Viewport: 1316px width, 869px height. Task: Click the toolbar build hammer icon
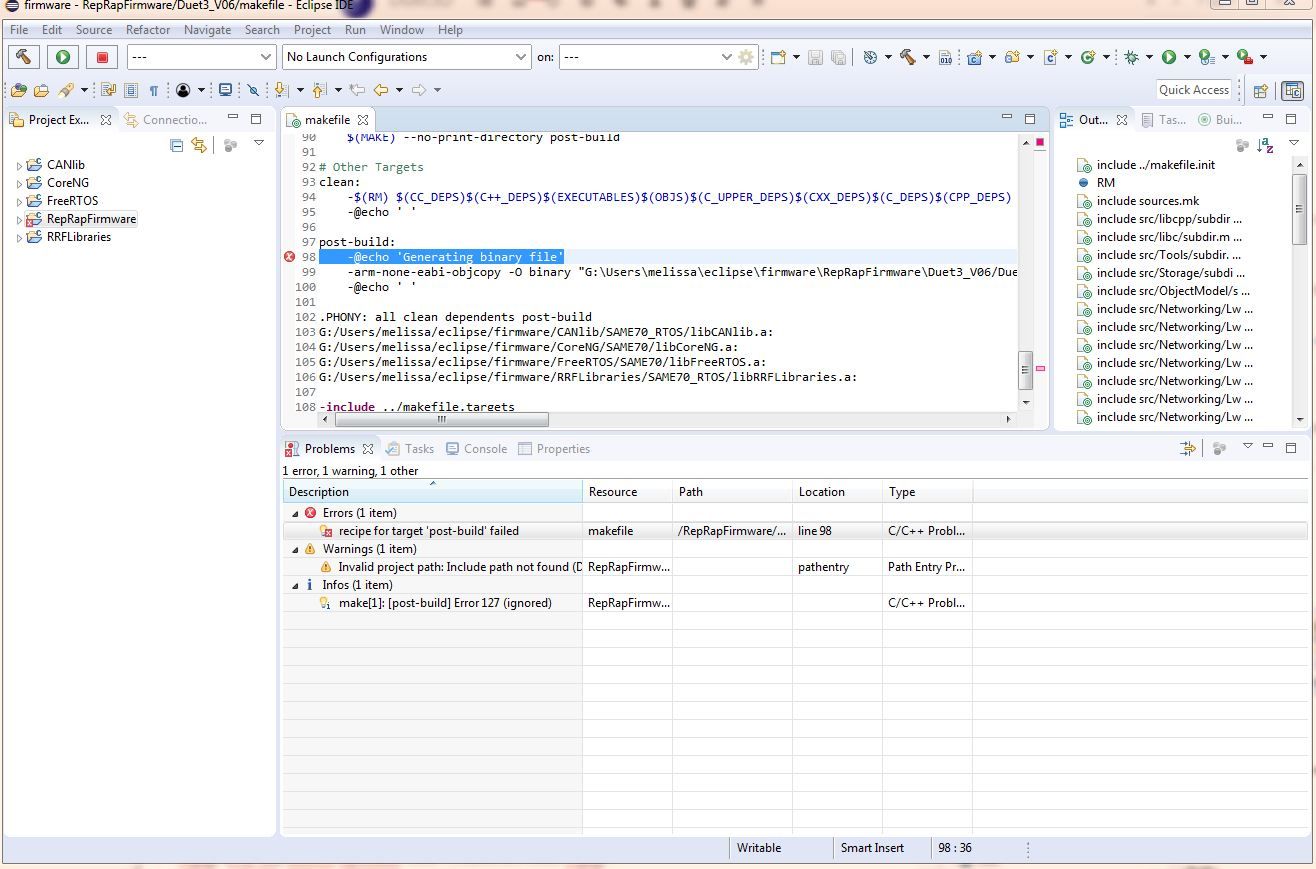pyautogui.click(x=907, y=57)
